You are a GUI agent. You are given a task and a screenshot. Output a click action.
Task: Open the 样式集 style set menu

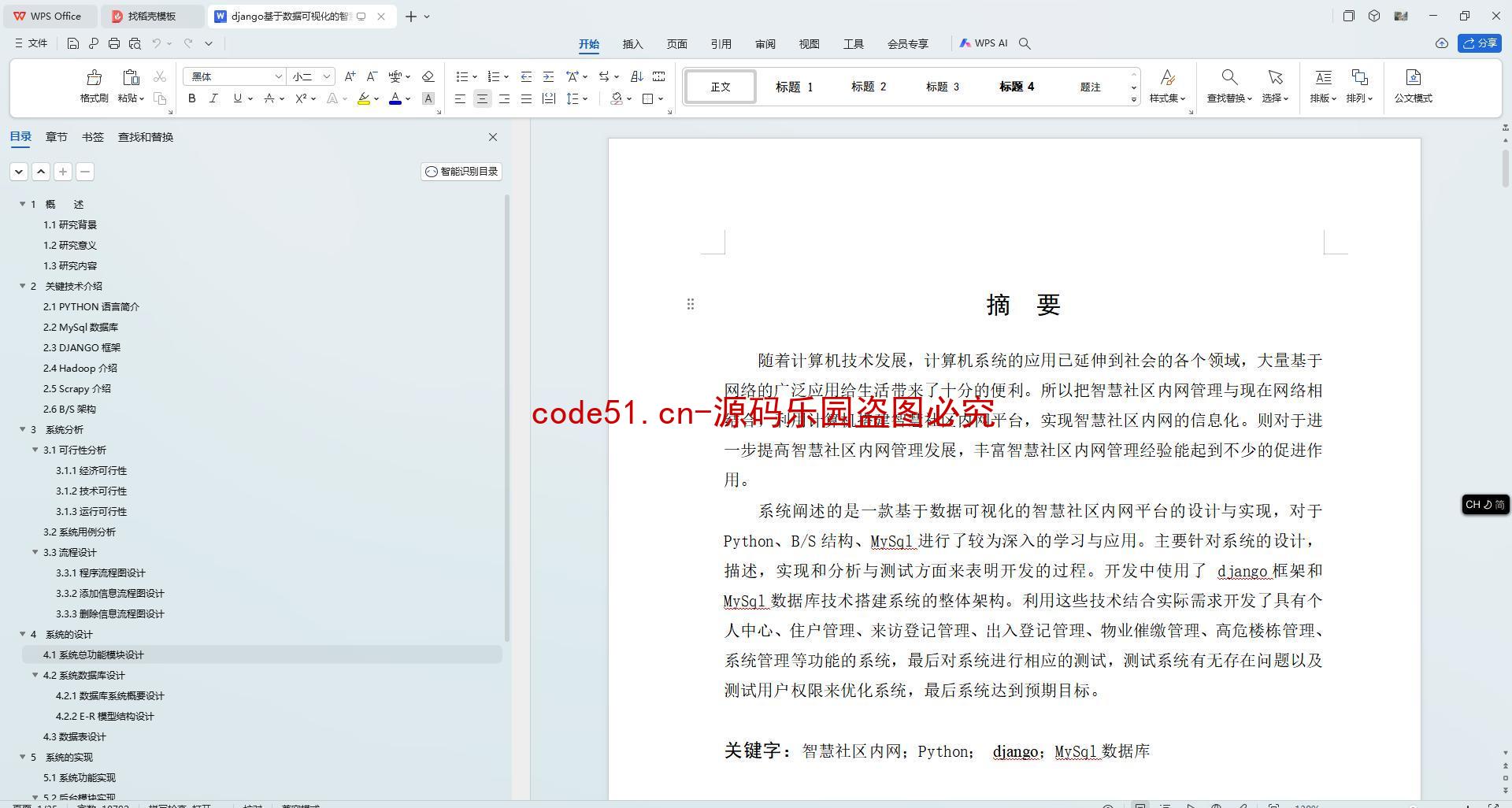pyautogui.click(x=1167, y=86)
